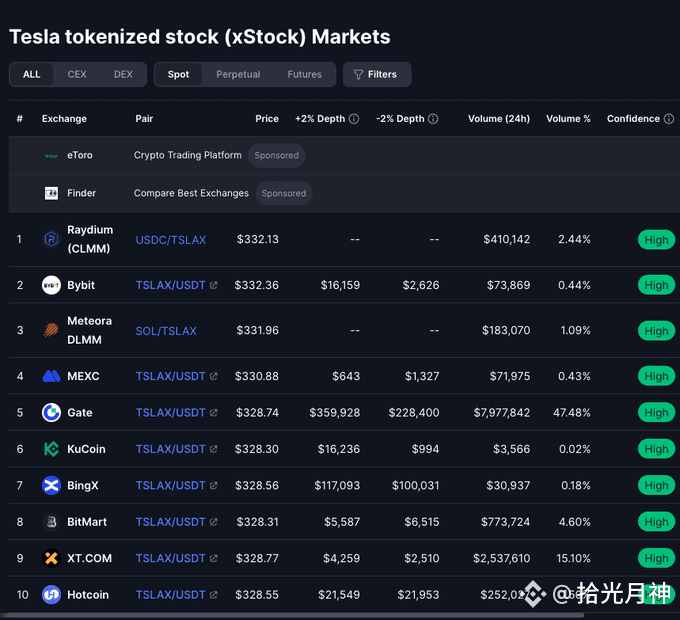Click the eToro sponsored logo icon

[x=51, y=156]
